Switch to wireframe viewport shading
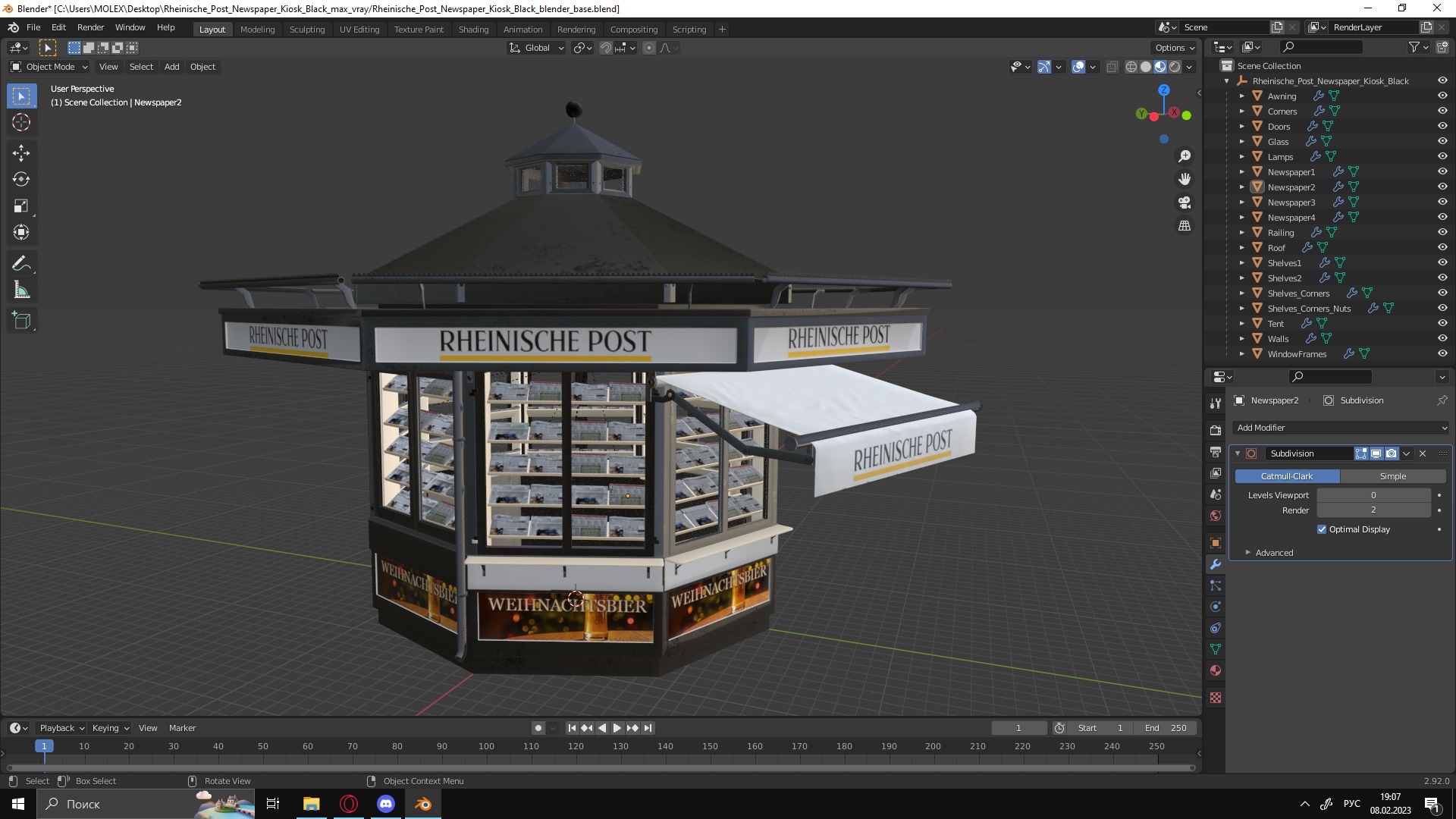 point(1131,67)
